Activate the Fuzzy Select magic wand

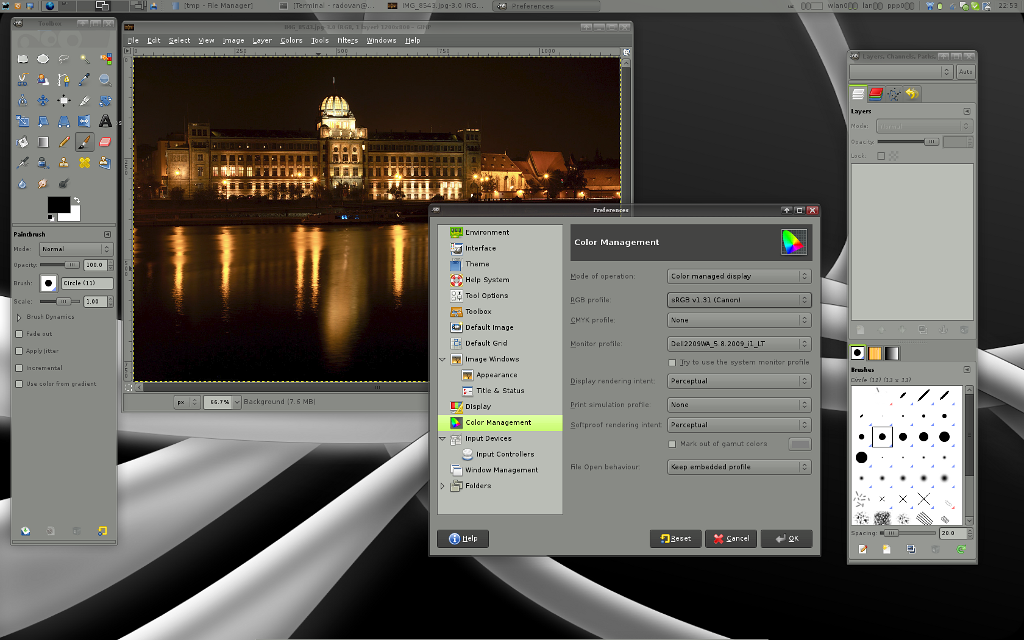[85, 59]
